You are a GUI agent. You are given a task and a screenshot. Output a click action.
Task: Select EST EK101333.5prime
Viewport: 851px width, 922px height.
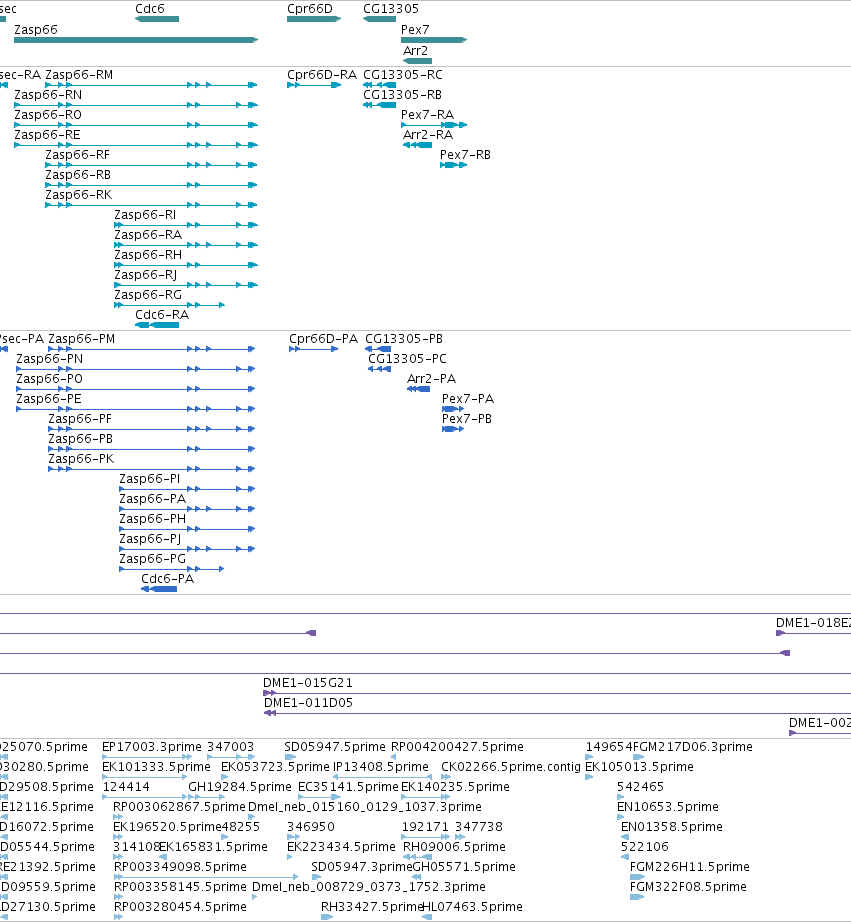tap(145, 777)
